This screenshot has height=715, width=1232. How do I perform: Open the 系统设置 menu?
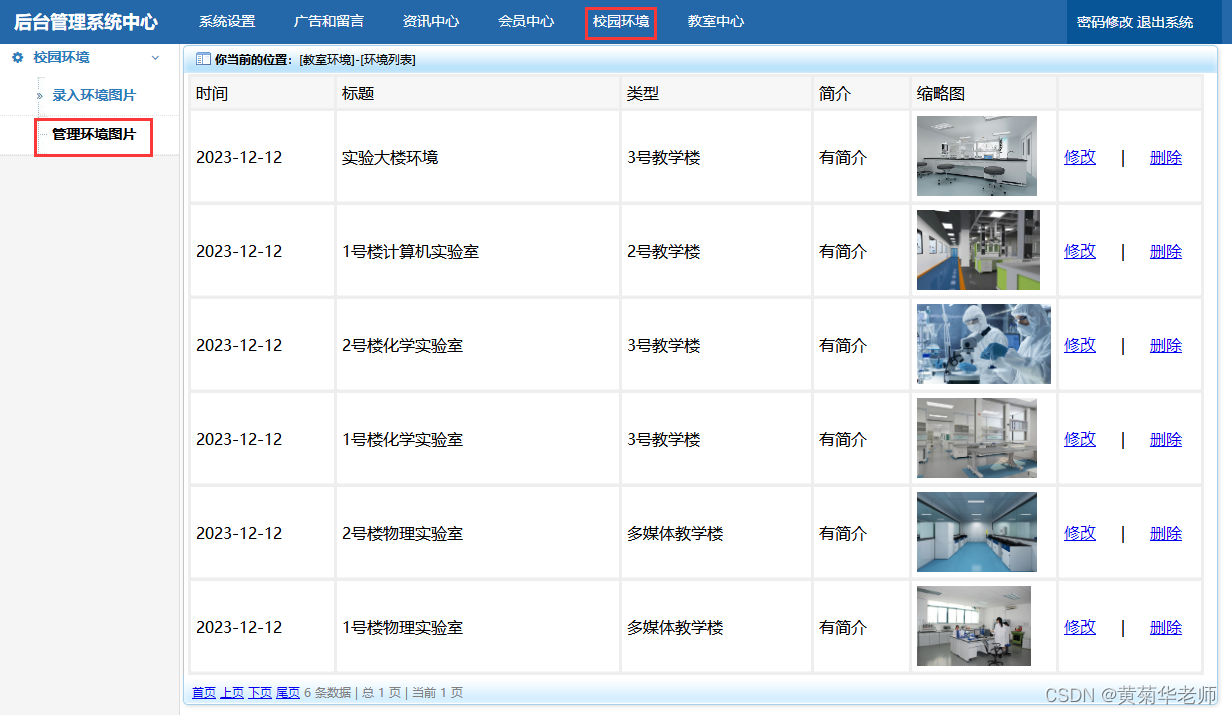click(225, 21)
